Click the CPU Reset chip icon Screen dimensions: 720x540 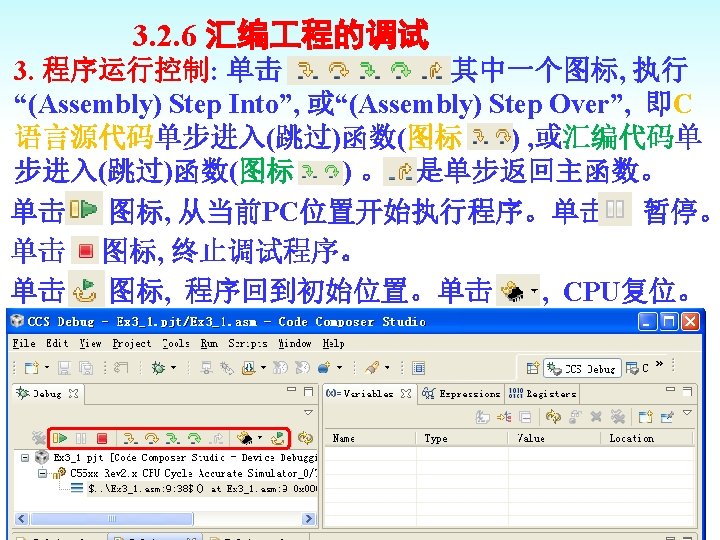245,438
